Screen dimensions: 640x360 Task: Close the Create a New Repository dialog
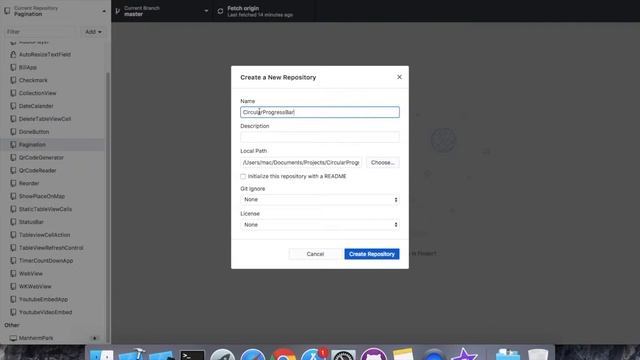399,77
